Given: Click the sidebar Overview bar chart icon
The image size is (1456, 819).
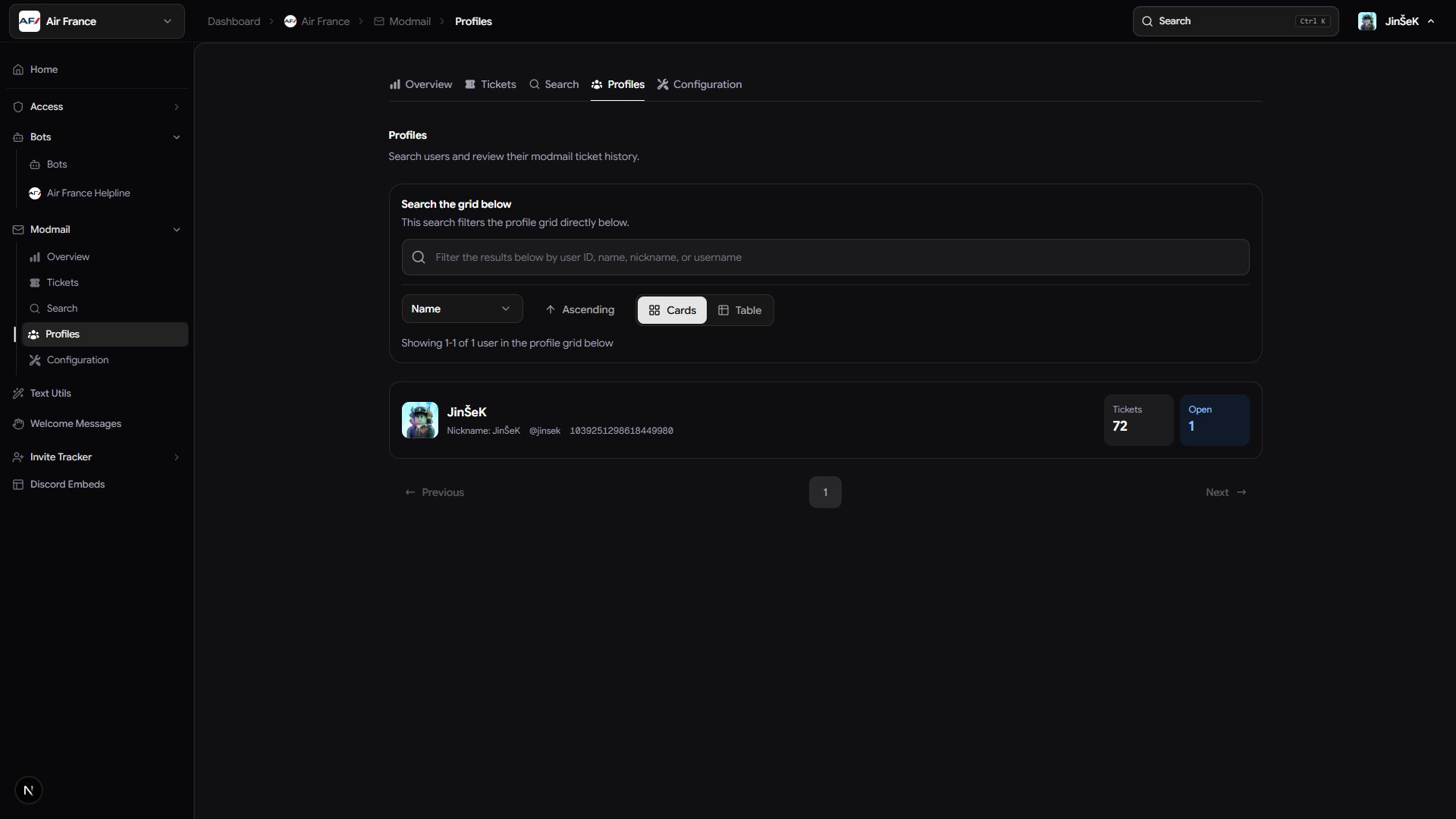Looking at the screenshot, I should tap(35, 257).
